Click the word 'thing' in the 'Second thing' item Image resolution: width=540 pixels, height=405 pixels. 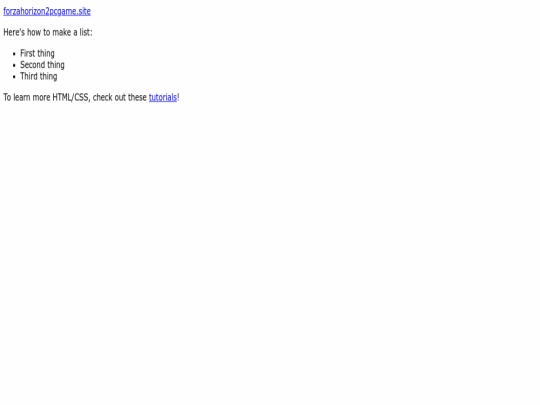tap(56, 65)
